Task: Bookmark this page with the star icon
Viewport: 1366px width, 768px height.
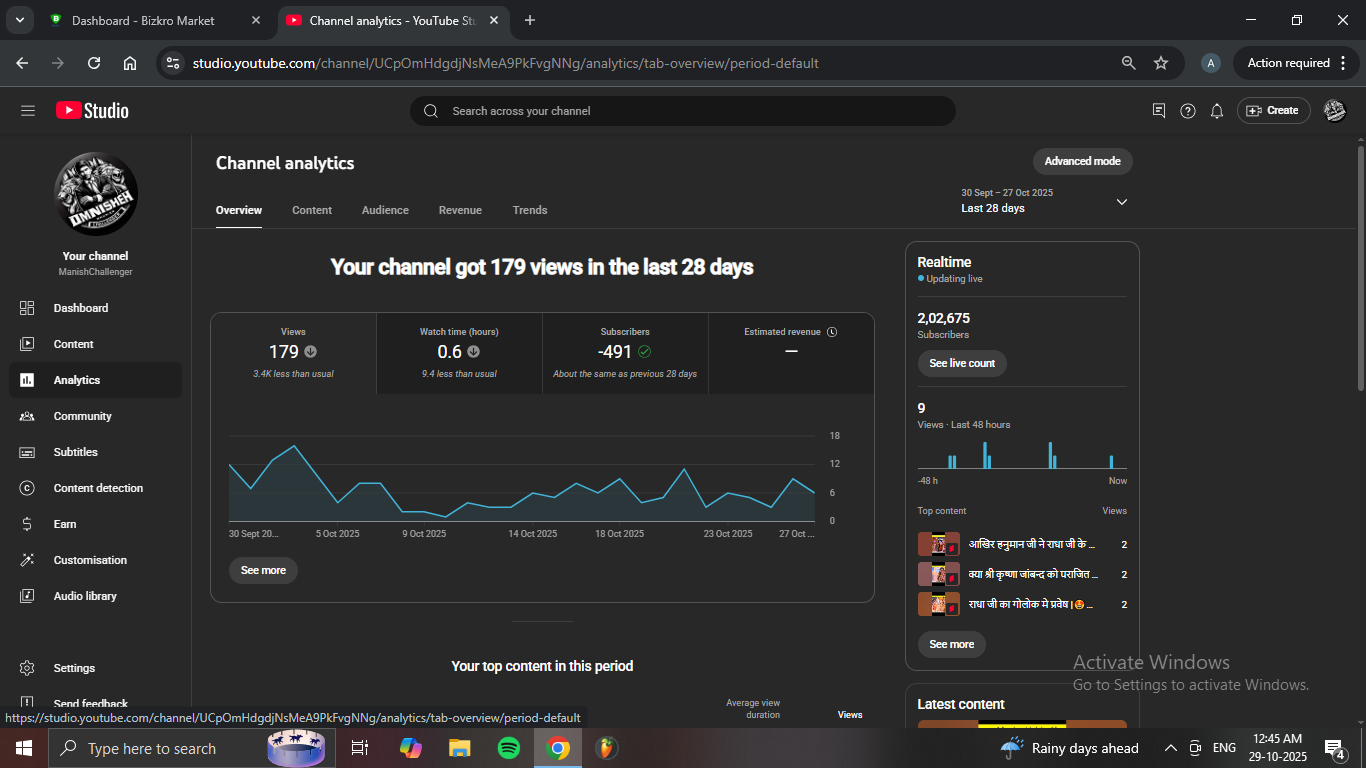Action: 1161,63
